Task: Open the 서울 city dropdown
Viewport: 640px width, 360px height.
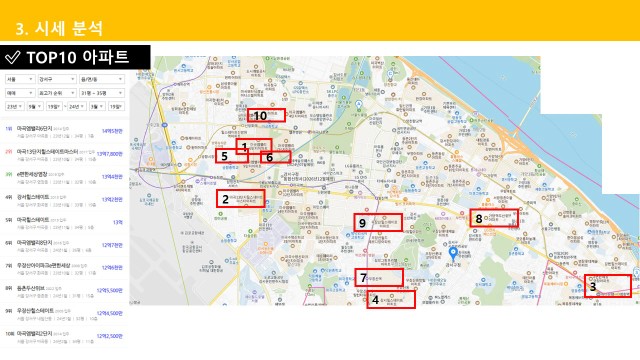Action: 20,79
